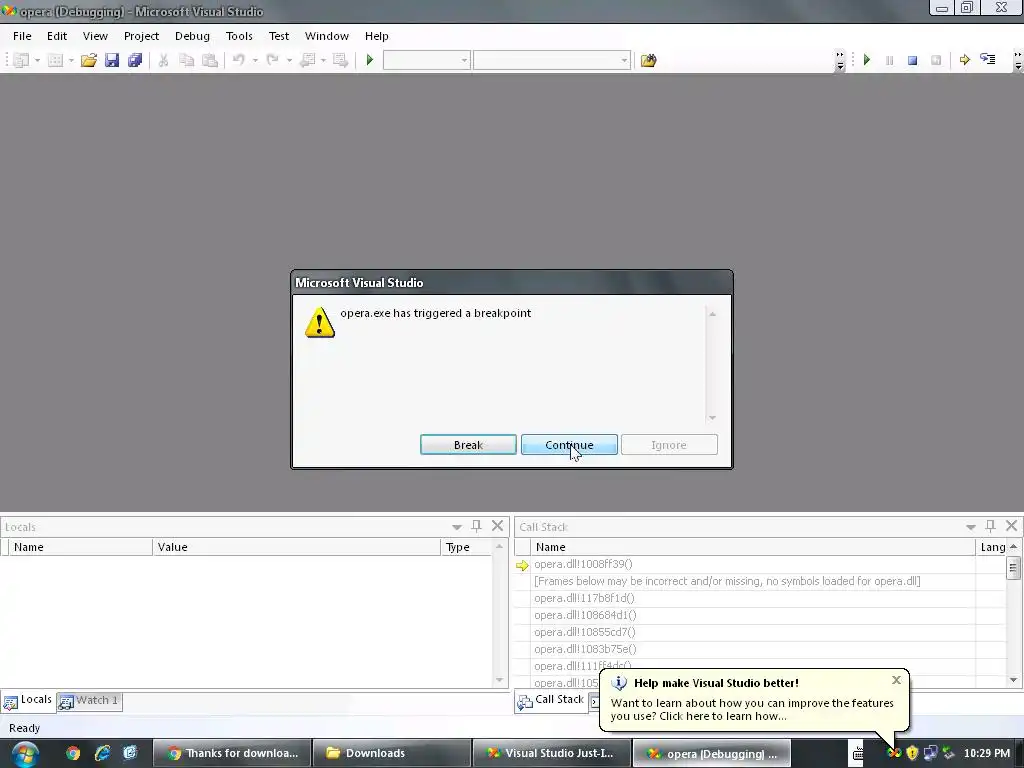
Task: Click the Start Debugging icon beside the configuration combo
Action: click(370, 60)
